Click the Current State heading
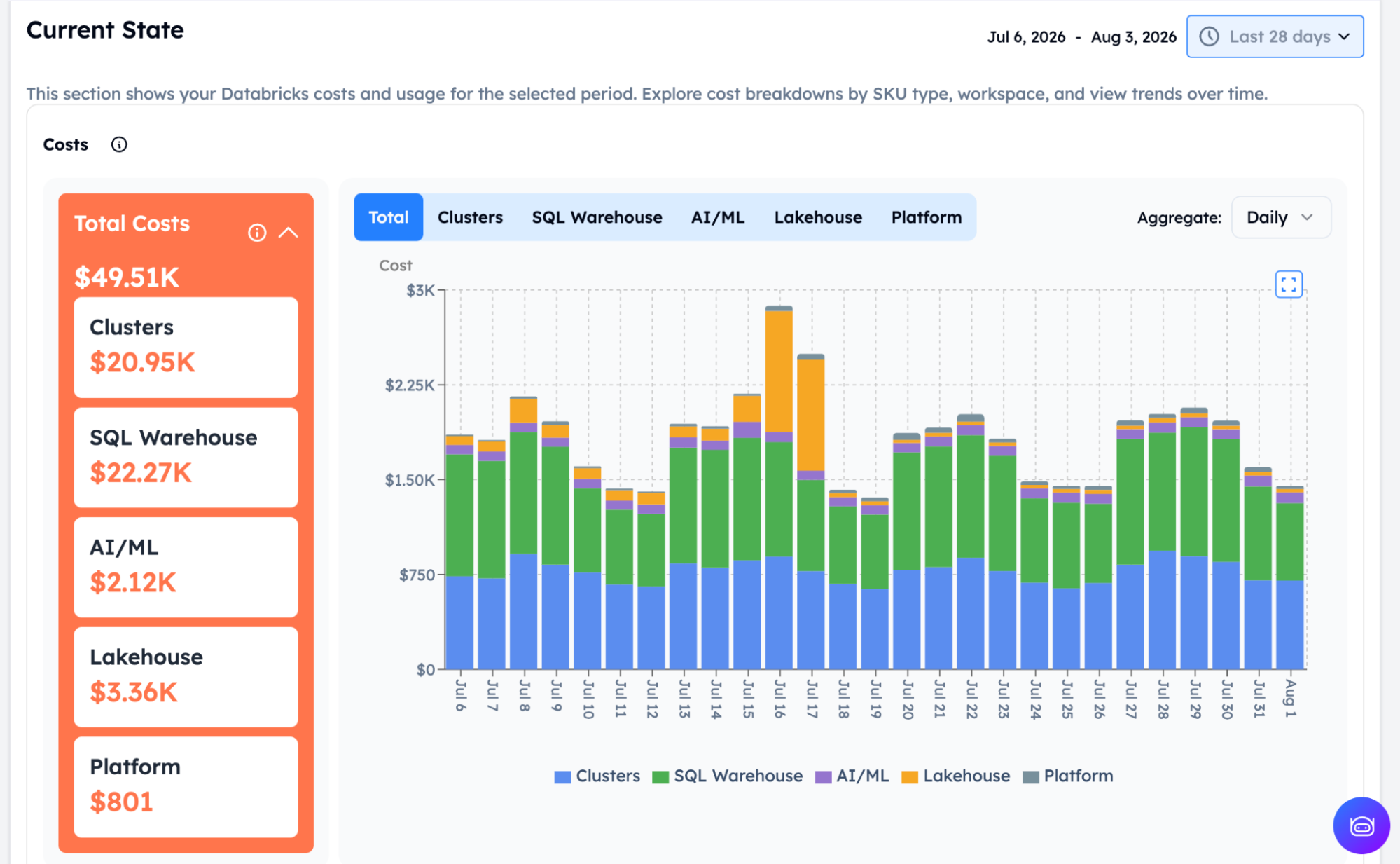1400x864 pixels. click(105, 30)
